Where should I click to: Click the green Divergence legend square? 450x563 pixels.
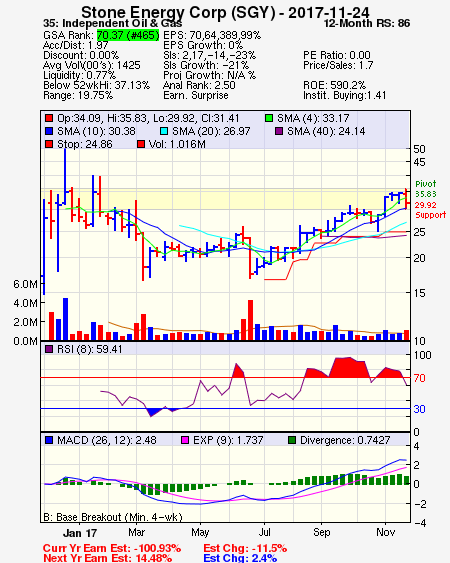292,440
